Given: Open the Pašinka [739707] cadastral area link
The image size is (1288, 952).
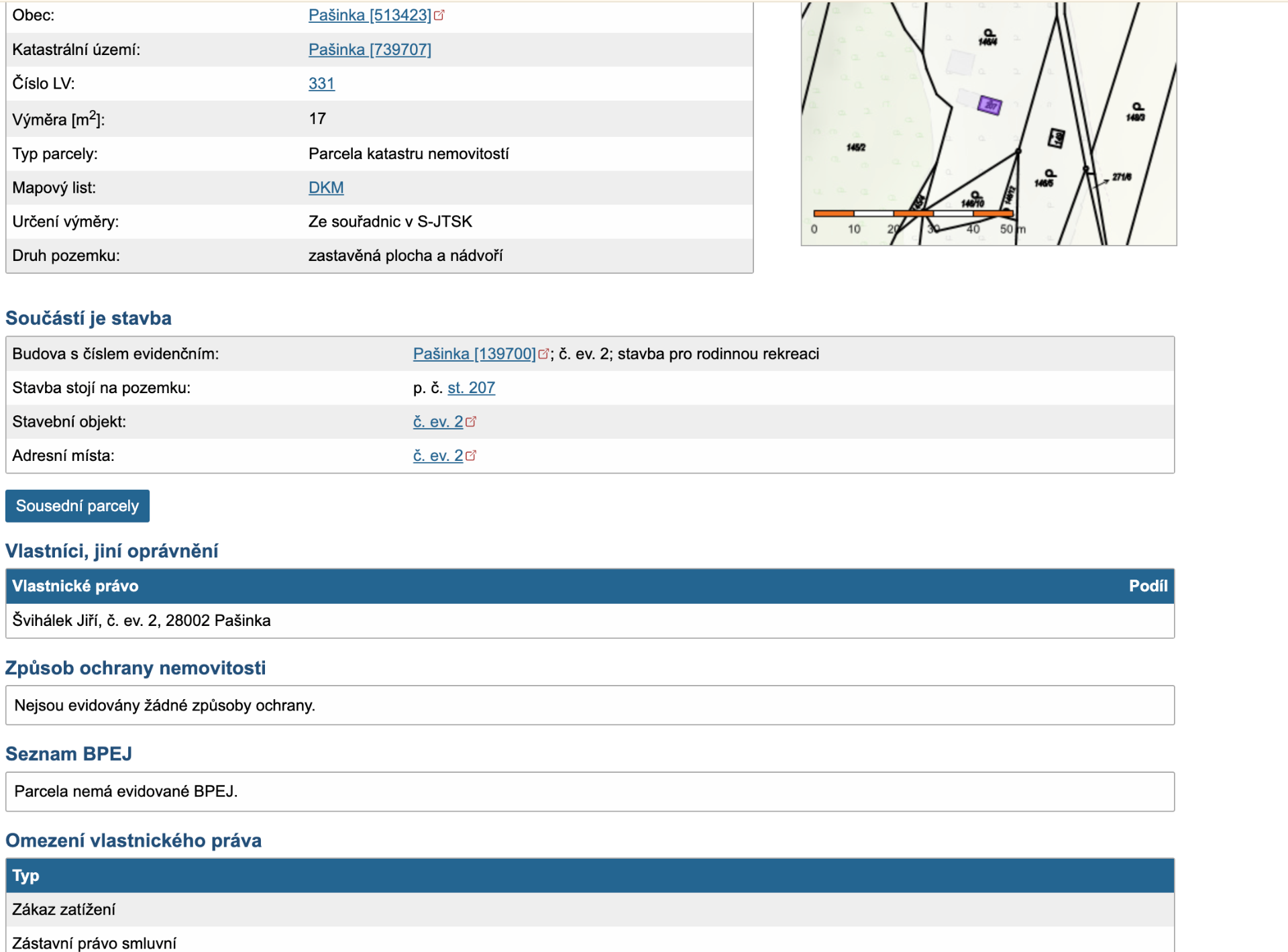Looking at the screenshot, I should coord(370,50).
